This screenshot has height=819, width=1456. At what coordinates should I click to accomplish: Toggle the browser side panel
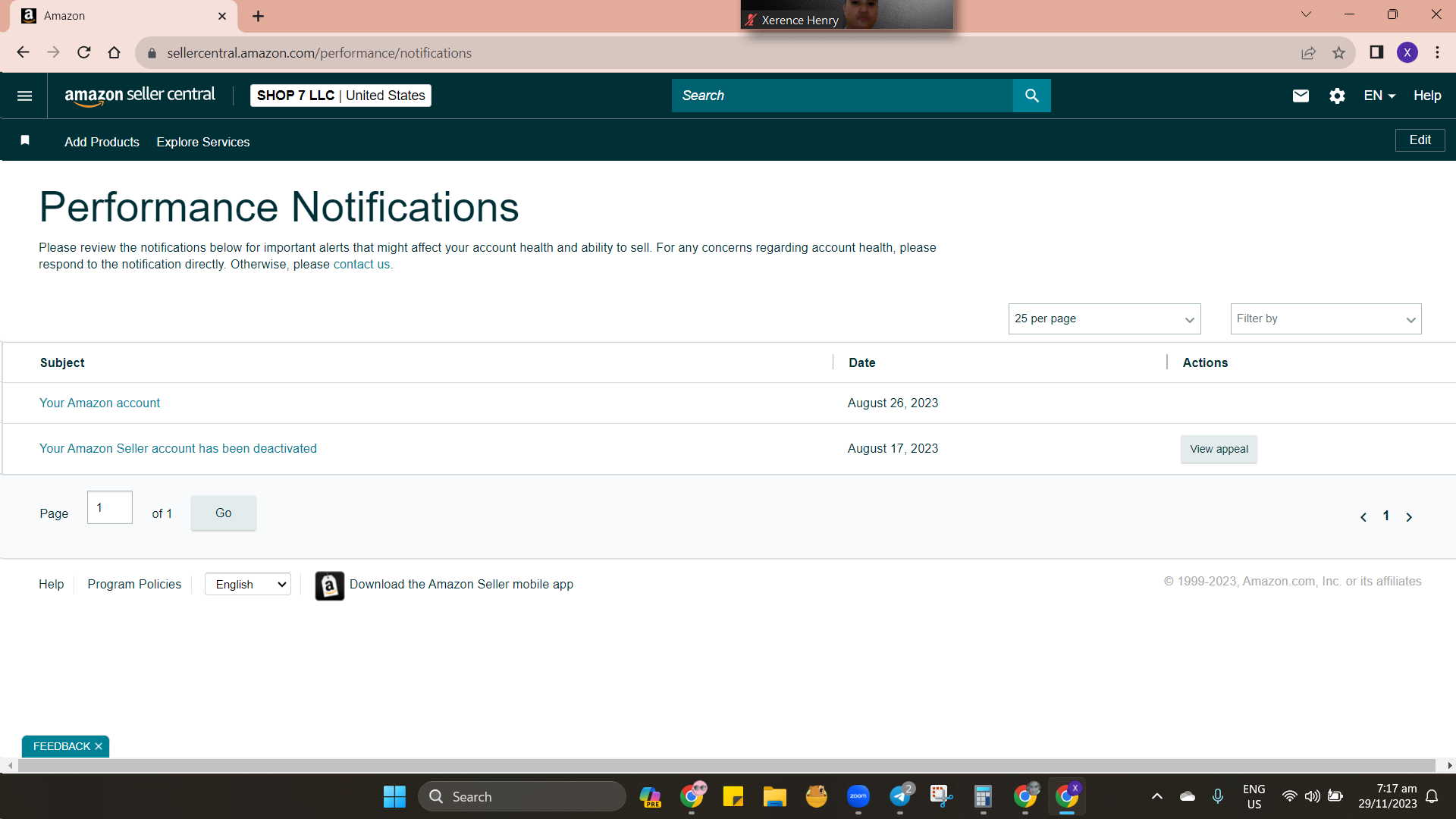tap(1376, 52)
